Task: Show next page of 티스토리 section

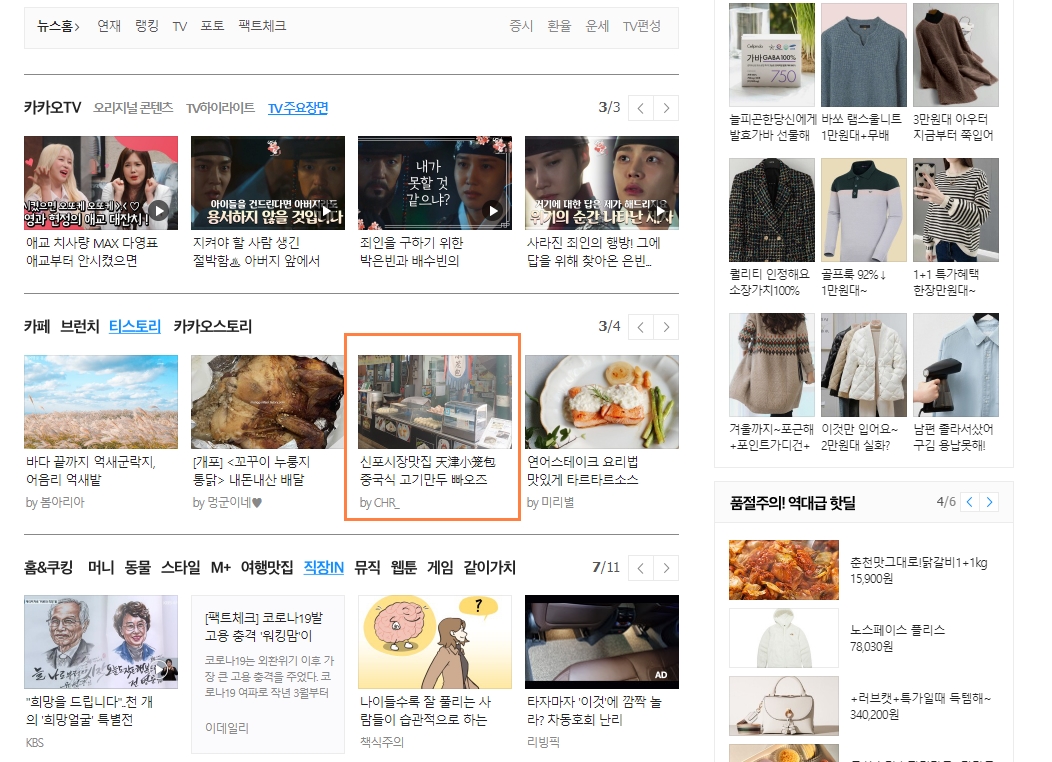Action: click(666, 327)
